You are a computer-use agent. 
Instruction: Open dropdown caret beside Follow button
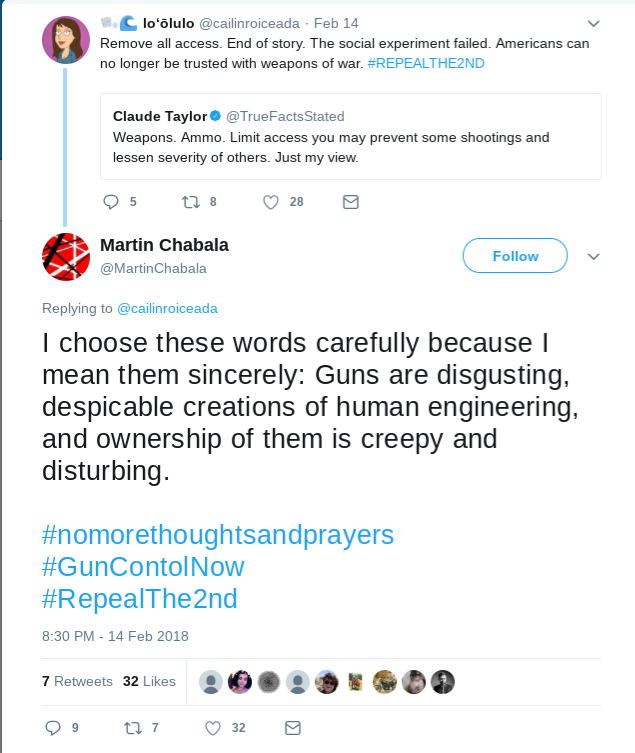(x=593, y=256)
